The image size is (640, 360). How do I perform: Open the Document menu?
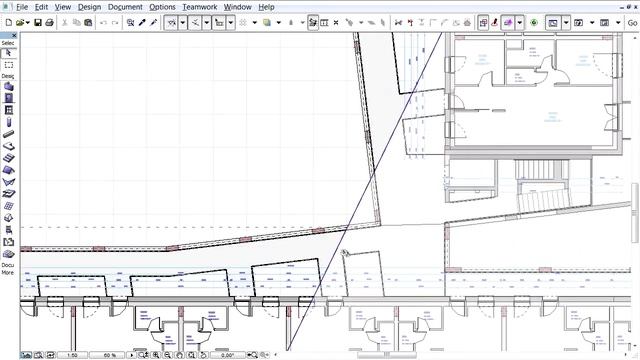click(x=125, y=7)
